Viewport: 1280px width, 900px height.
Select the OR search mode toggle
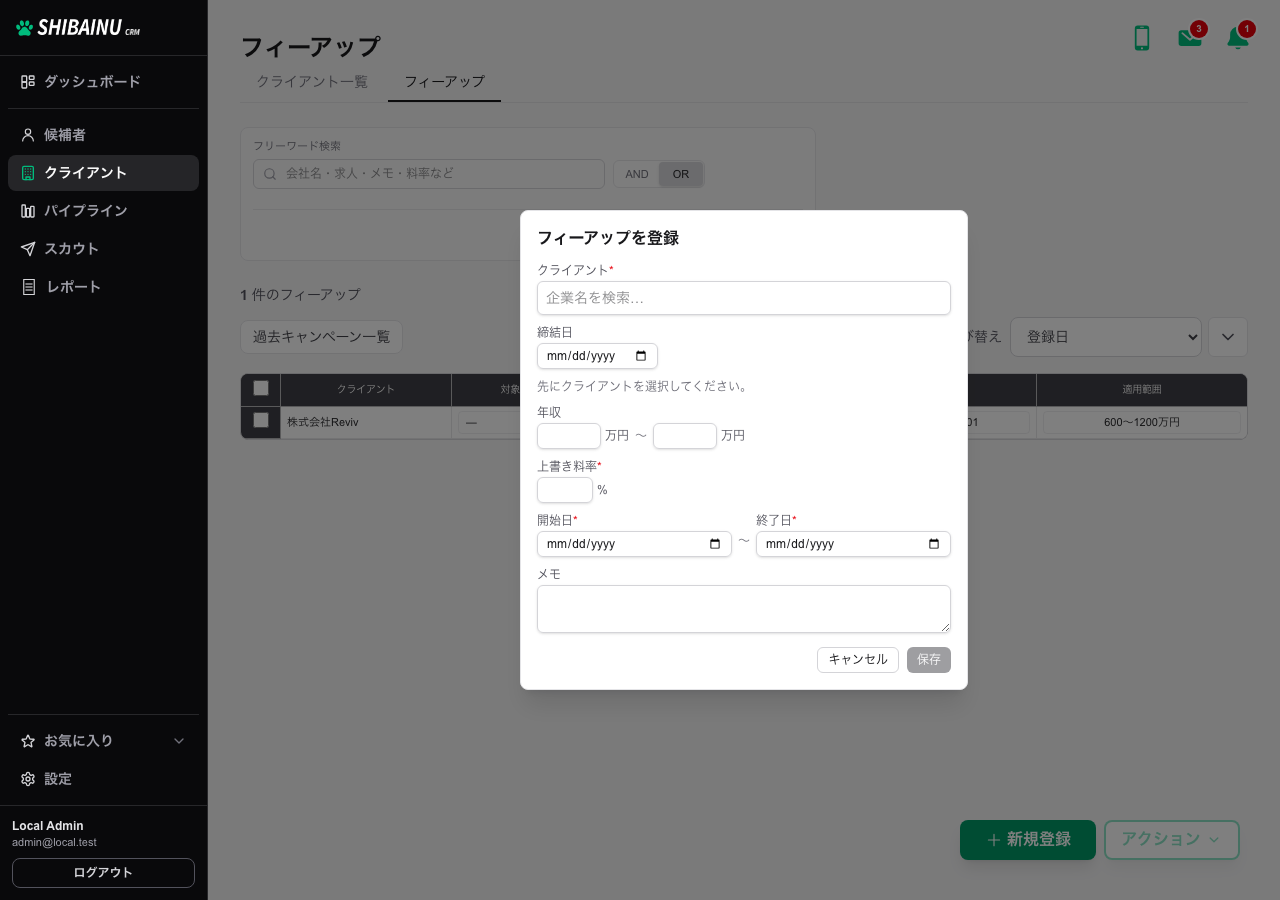coord(681,174)
